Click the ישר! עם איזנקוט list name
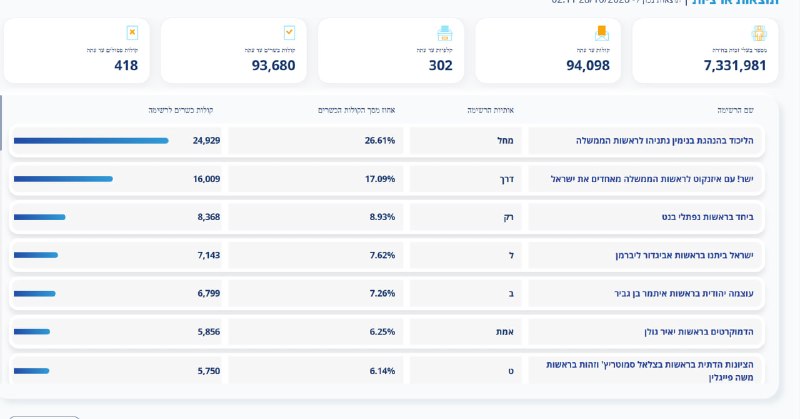This screenshot has width=800, height=419. click(x=652, y=179)
